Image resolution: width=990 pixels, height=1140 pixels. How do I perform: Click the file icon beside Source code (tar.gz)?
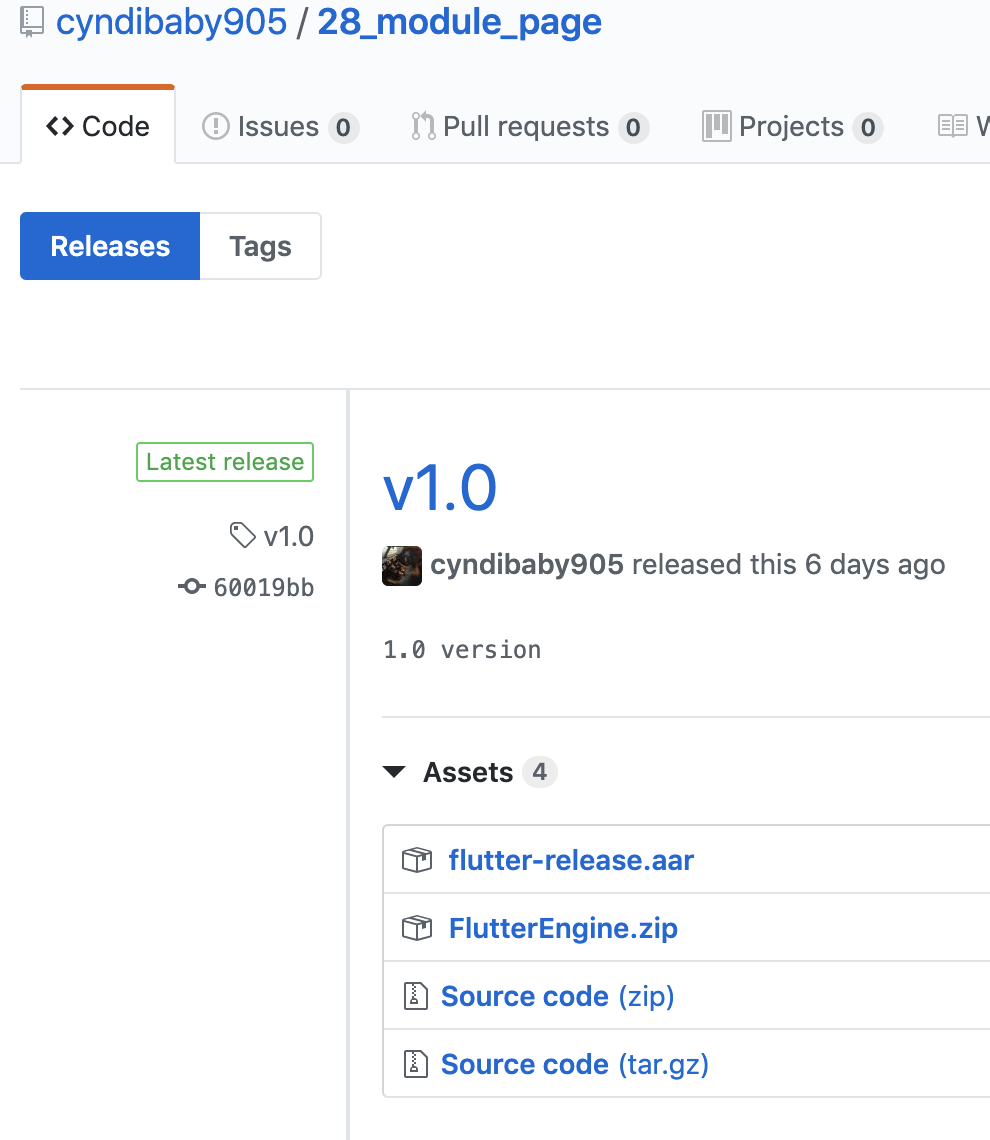click(x=414, y=1064)
